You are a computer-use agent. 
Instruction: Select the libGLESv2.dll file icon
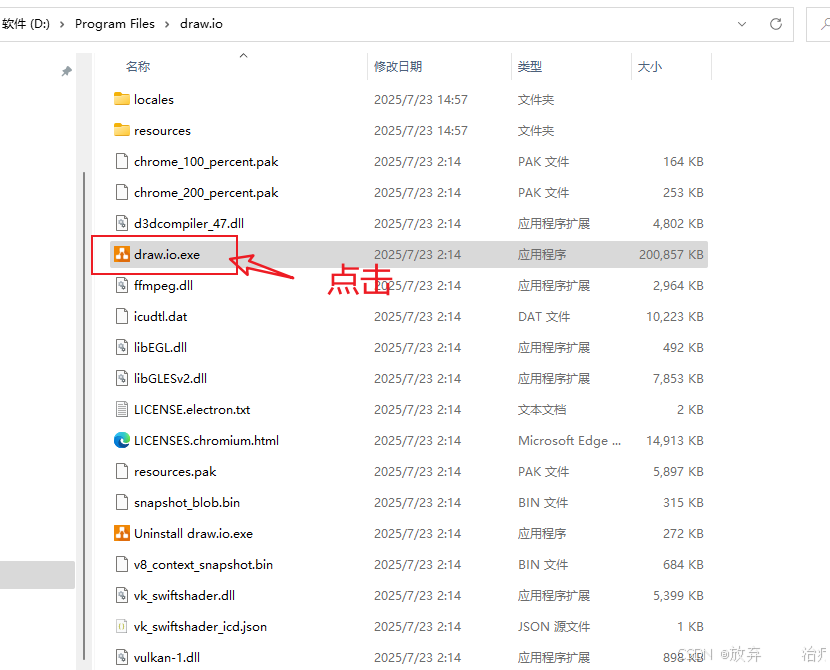coord(122,378)
